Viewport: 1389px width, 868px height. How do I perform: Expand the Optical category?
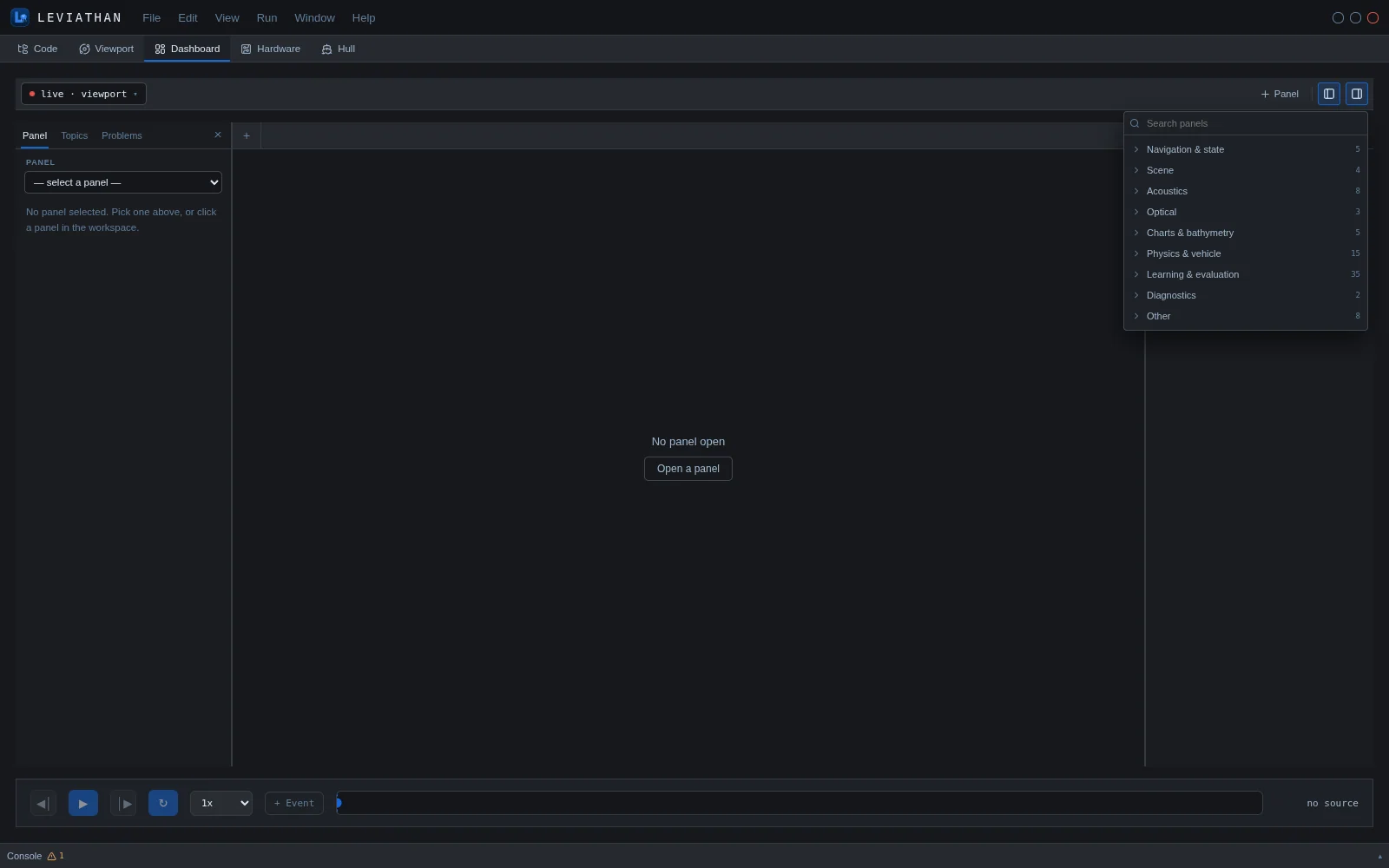(x=1246, y=212)
